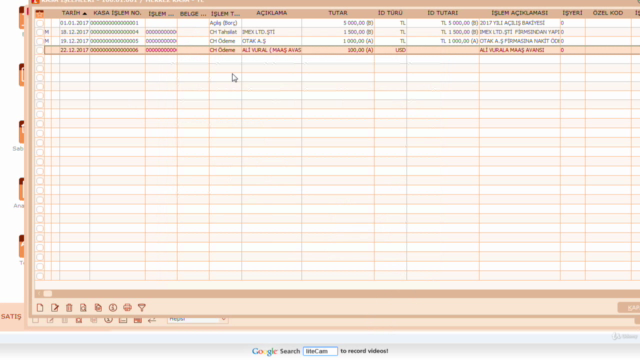Click the İŞLEM AÇIKLAMASI column header
The width and height of the screenshot is (640, 360).
tap(519, 13)
